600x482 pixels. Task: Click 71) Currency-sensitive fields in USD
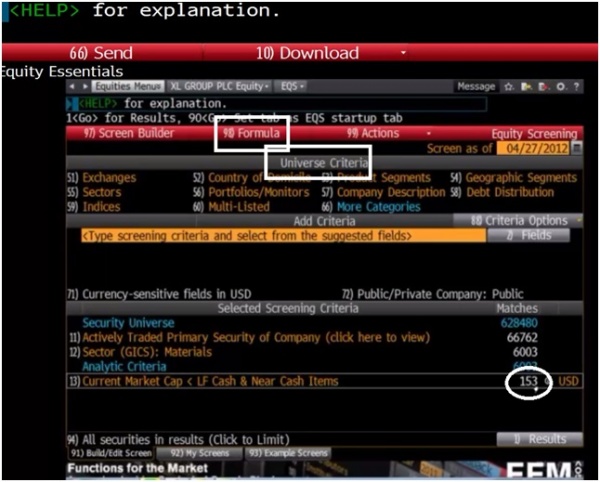coord(160,294)
